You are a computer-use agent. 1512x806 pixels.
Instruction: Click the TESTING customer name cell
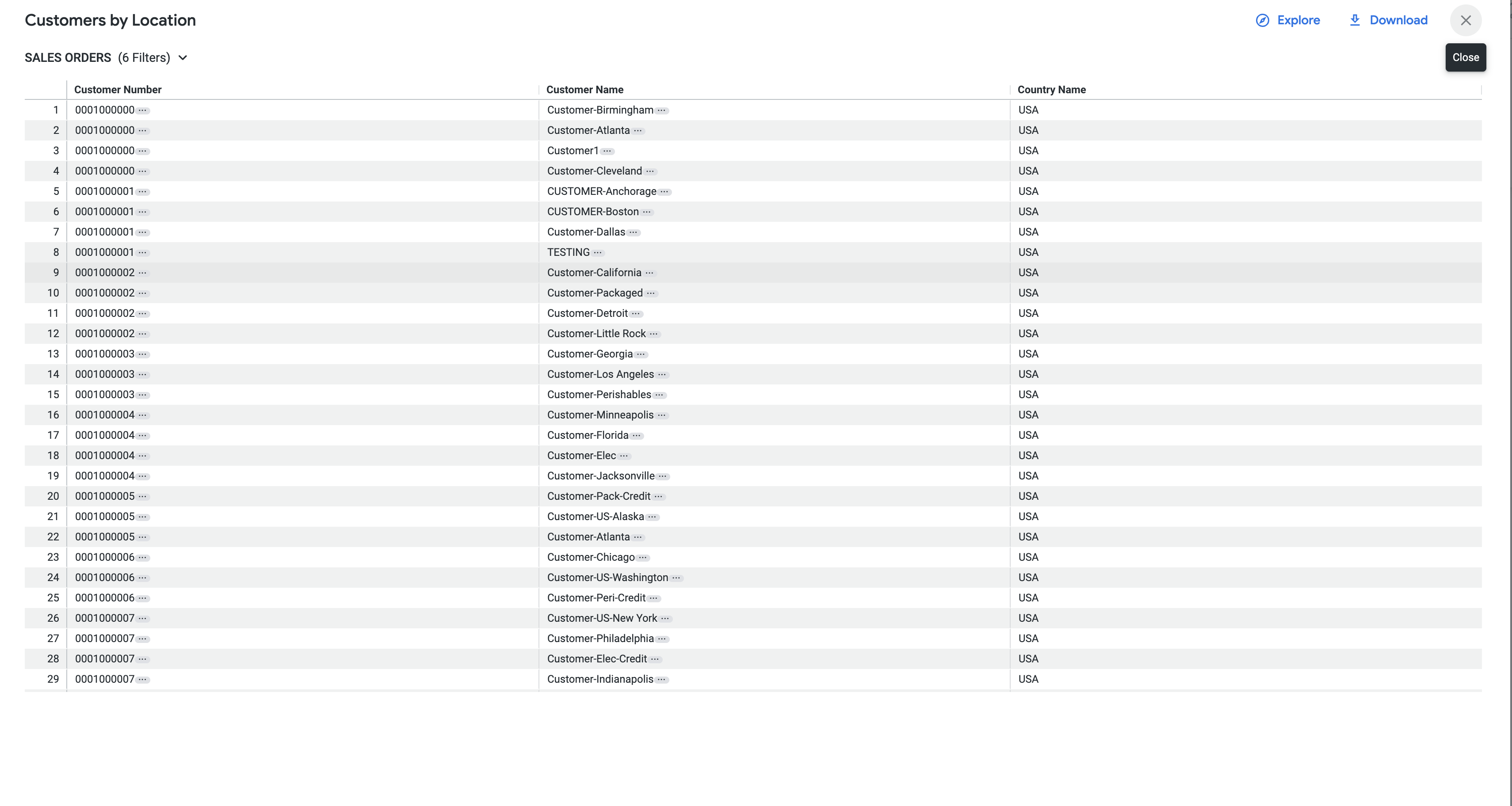point(568,252)
